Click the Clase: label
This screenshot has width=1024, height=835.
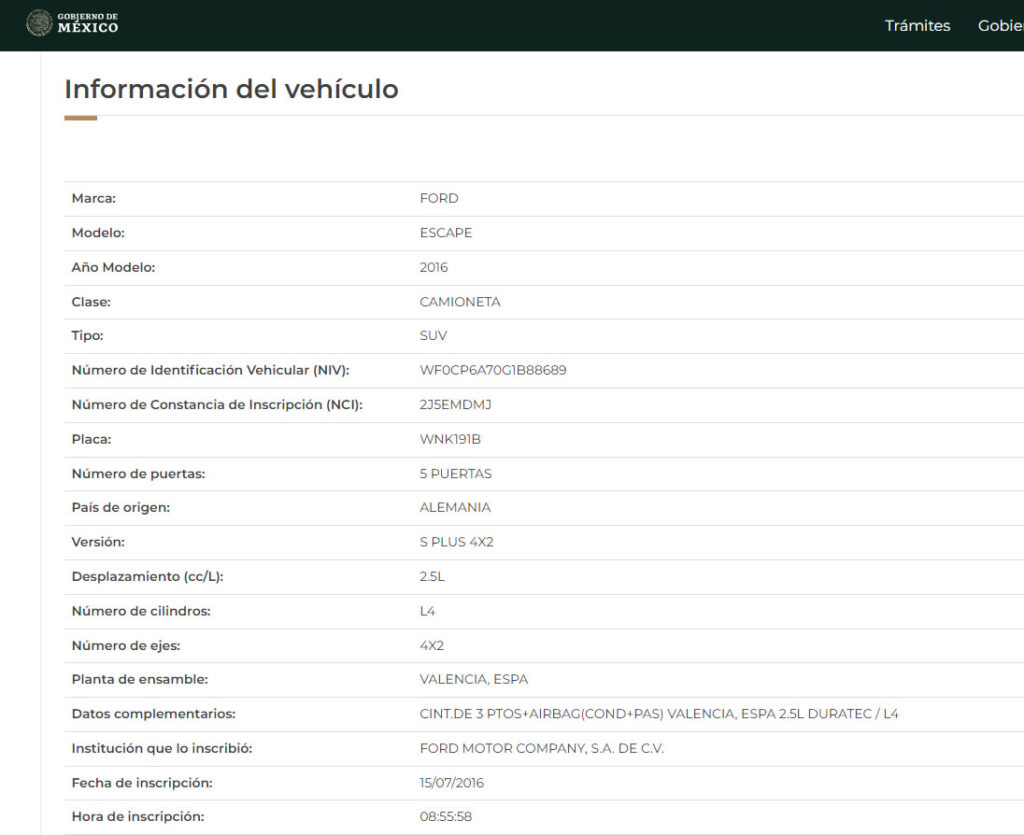91,302
